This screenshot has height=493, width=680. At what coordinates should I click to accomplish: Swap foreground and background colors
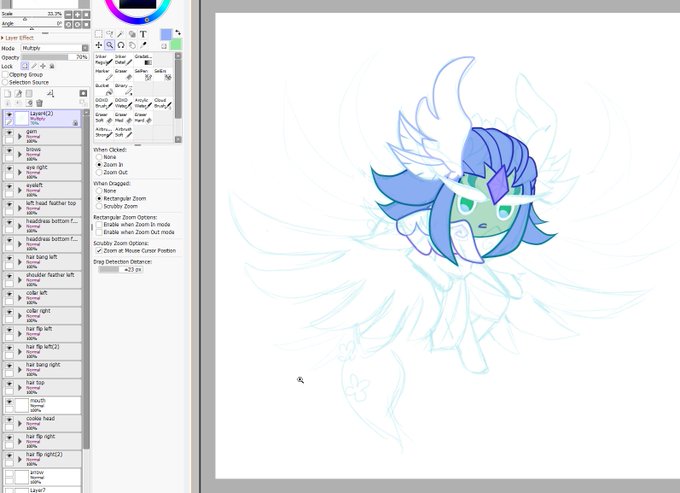coord(177,33)
